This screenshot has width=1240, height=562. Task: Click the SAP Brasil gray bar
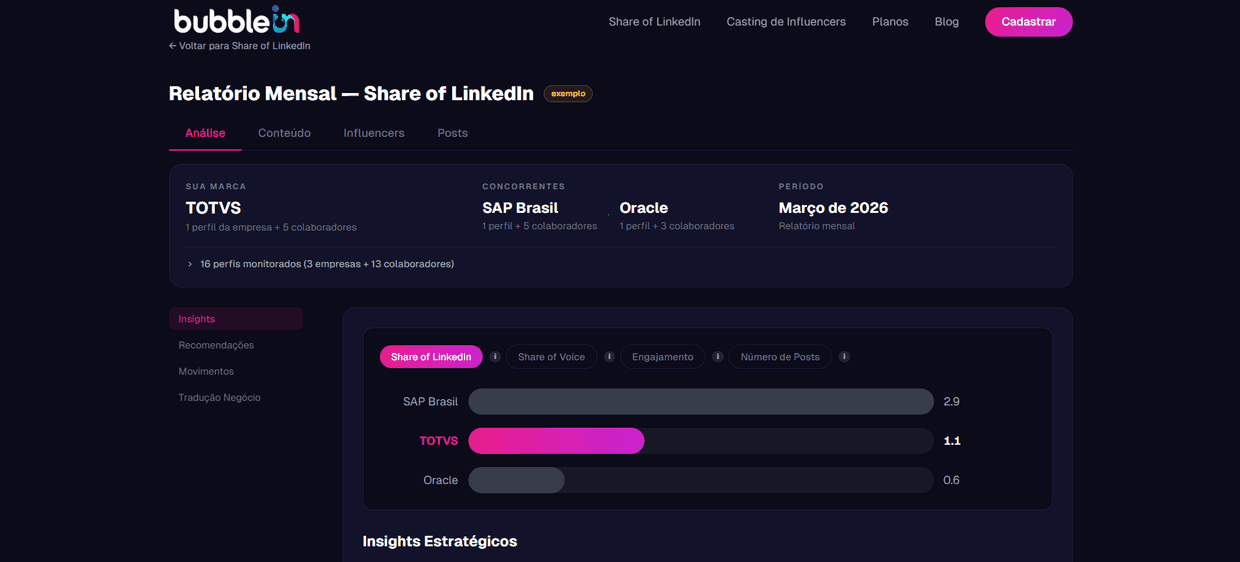[x=701, y=401]
